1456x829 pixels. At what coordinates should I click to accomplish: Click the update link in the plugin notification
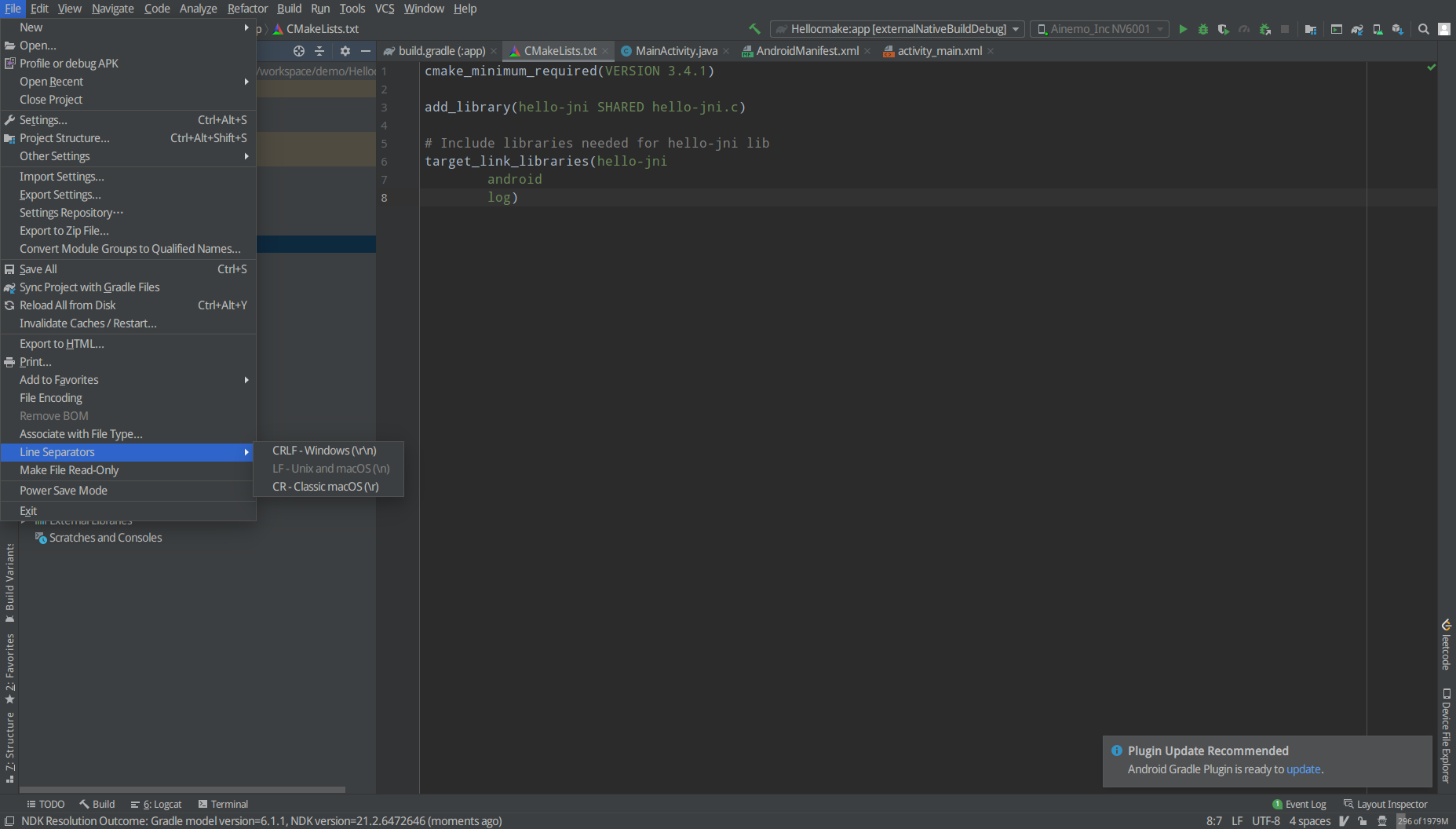coord(1303,769)
